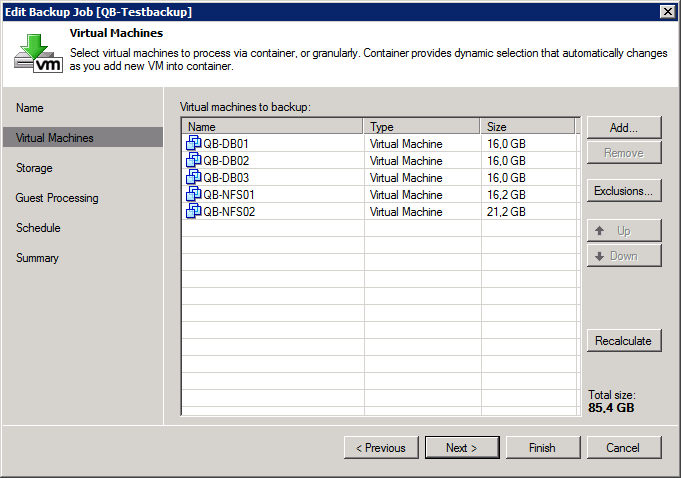
Task: Click the QB-DB01 virtual machine icon
Action: tap(194, 144)
